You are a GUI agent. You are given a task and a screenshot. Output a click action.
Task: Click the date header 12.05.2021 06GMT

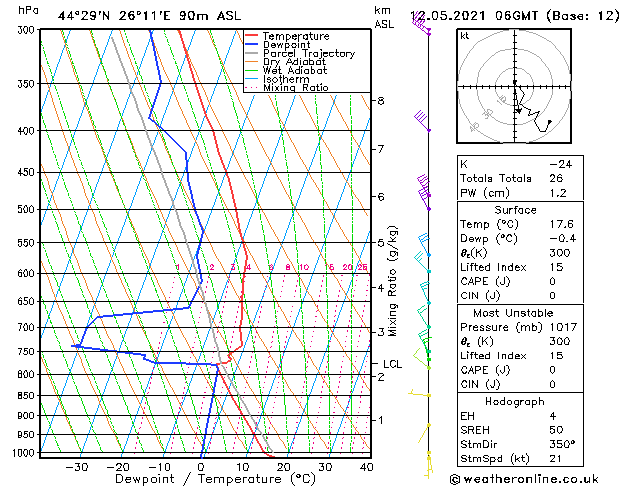pos(474,16)
